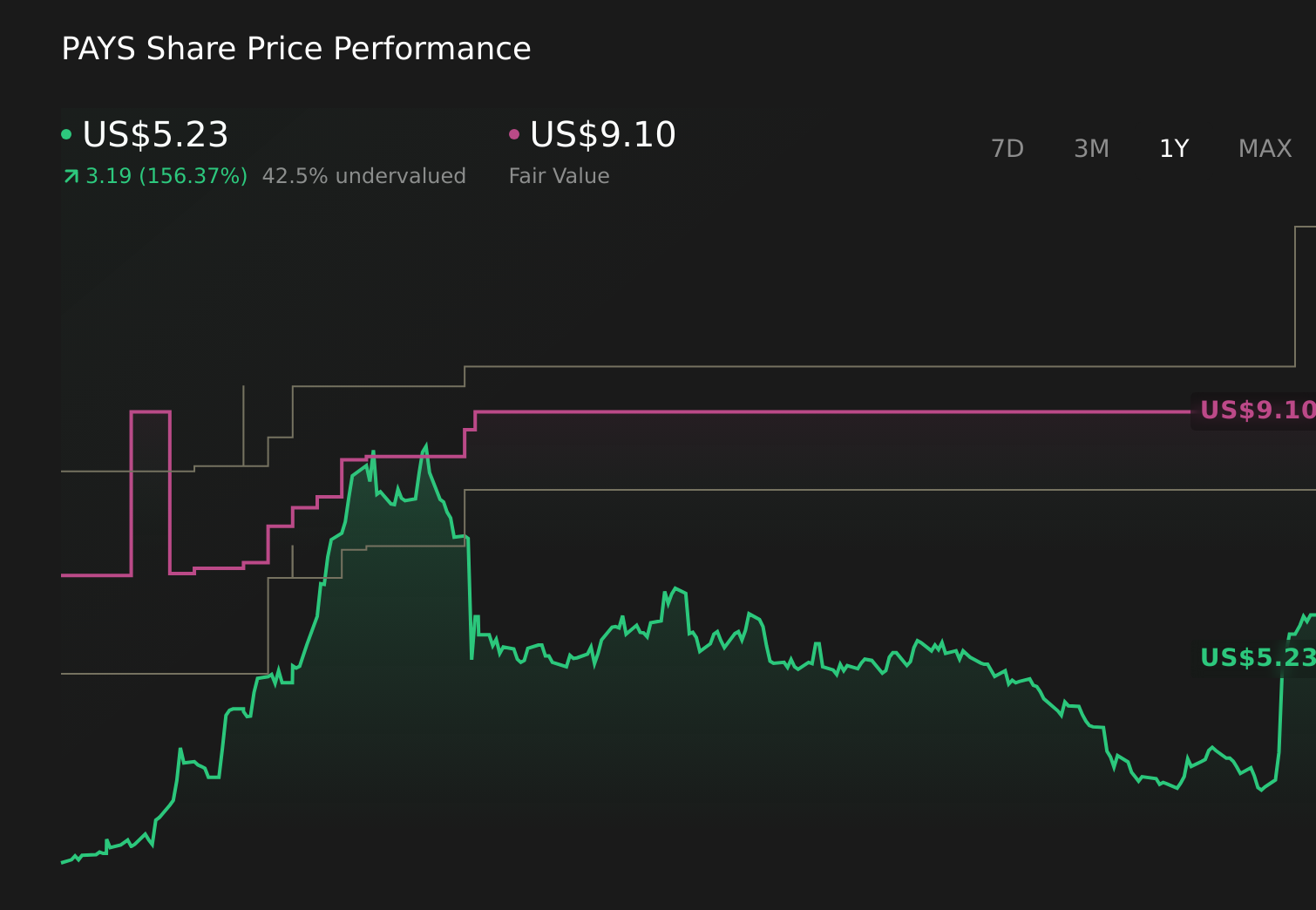Select the US$9.10 label on the chart
The height and width of the screenshot is (910, 1316).
[x=1255, y=410]
